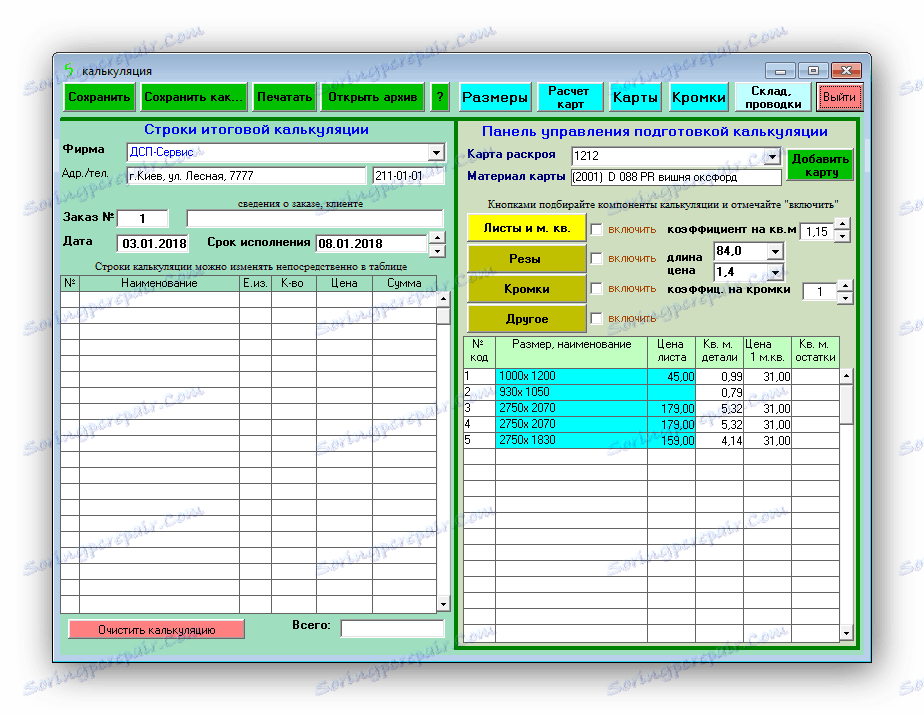Click Добавить карту button
The height and width of the screenshot is (715, 924).
tap(820, 165)
